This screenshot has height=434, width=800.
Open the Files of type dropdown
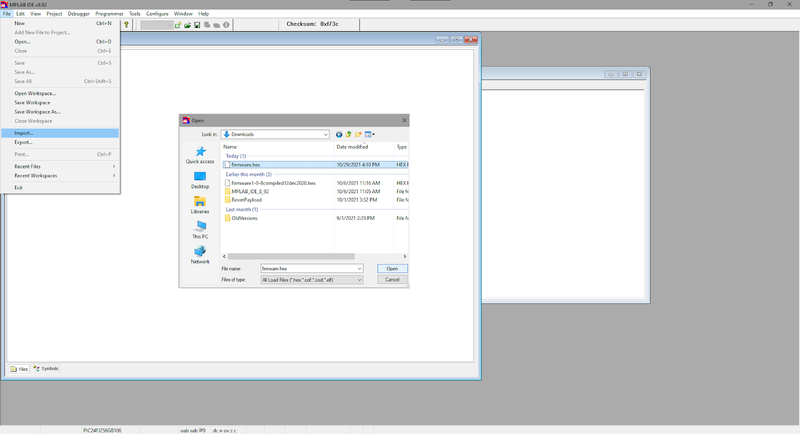click(x=358, y=280)
